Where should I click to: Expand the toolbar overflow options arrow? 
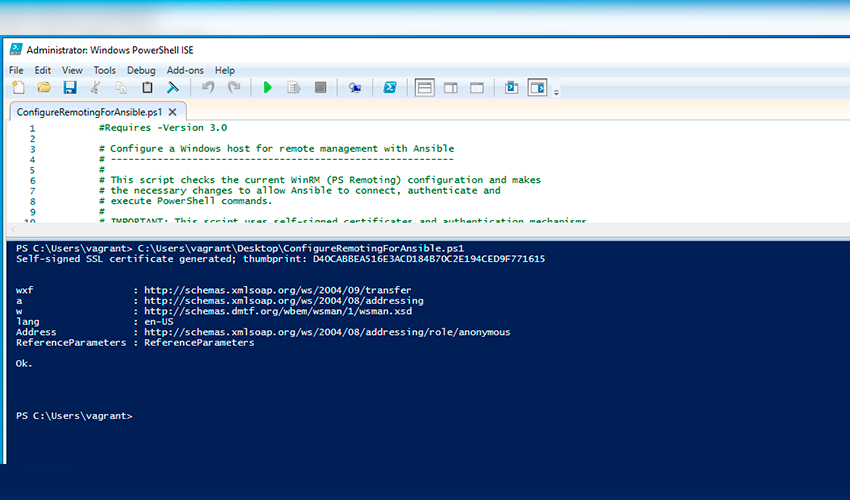[x=556, y=92]
